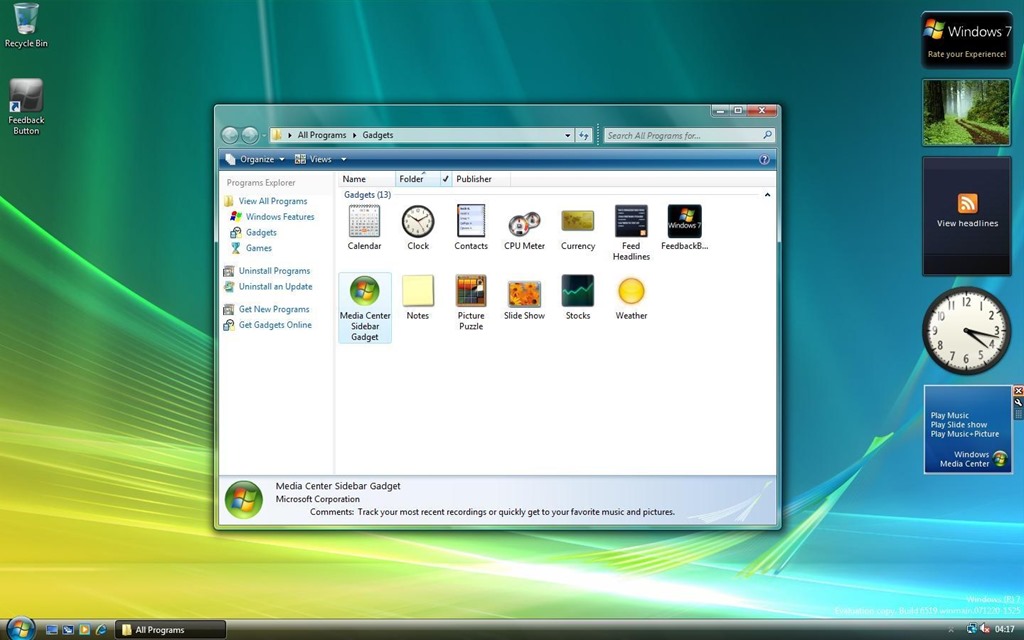Sort by the Publisher column
Screen dimensions: 1024x640
[481, 179]
